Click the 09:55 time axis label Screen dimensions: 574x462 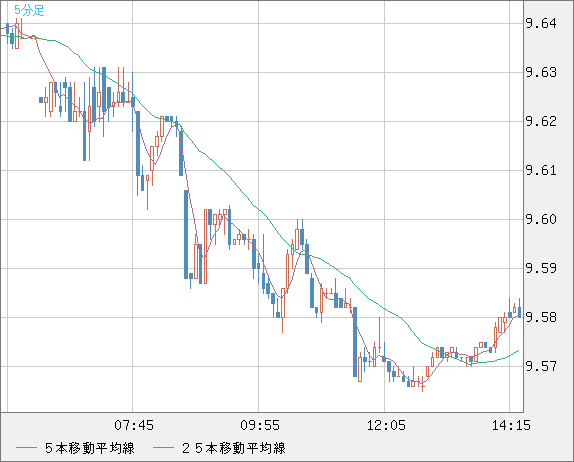(x=260, y=425)
